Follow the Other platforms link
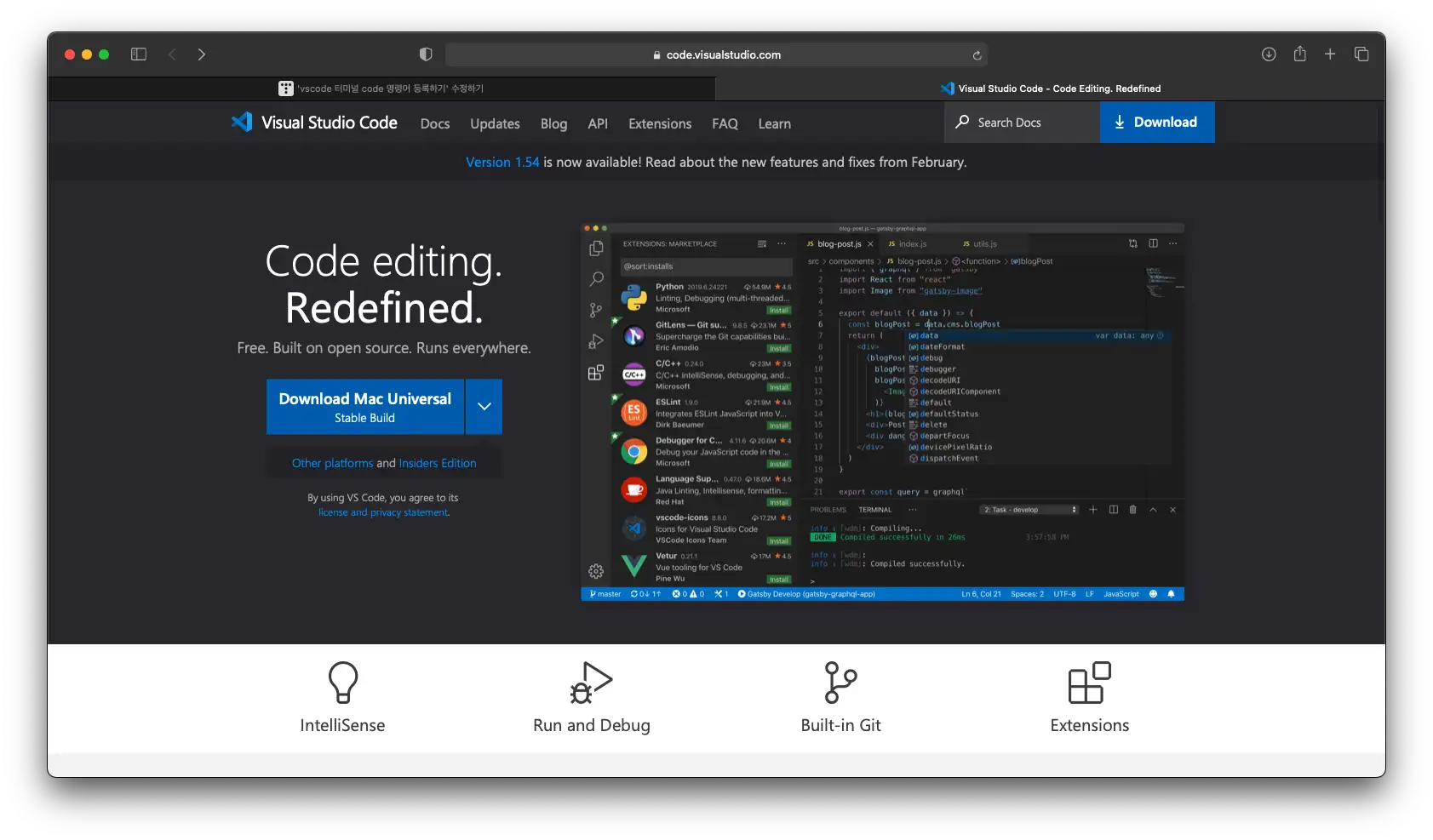 [332, 463]
